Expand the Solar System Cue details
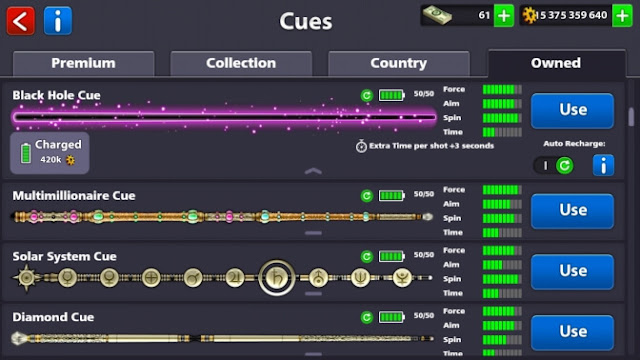 [x=313, y=293]
